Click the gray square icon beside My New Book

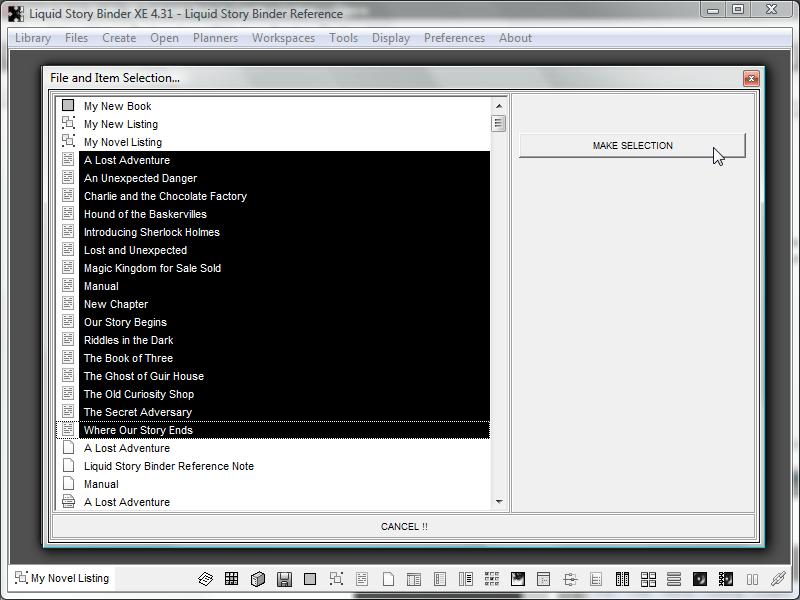[x=68, y=106]
